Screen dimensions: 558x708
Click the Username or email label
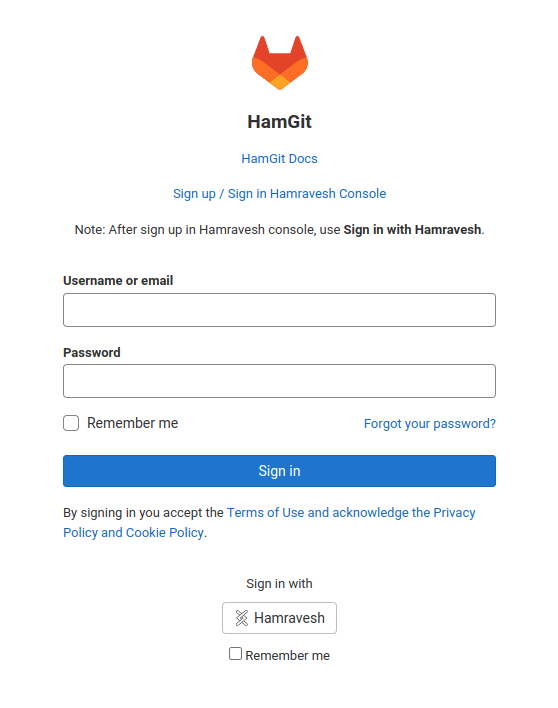click(x=118, y=280)
